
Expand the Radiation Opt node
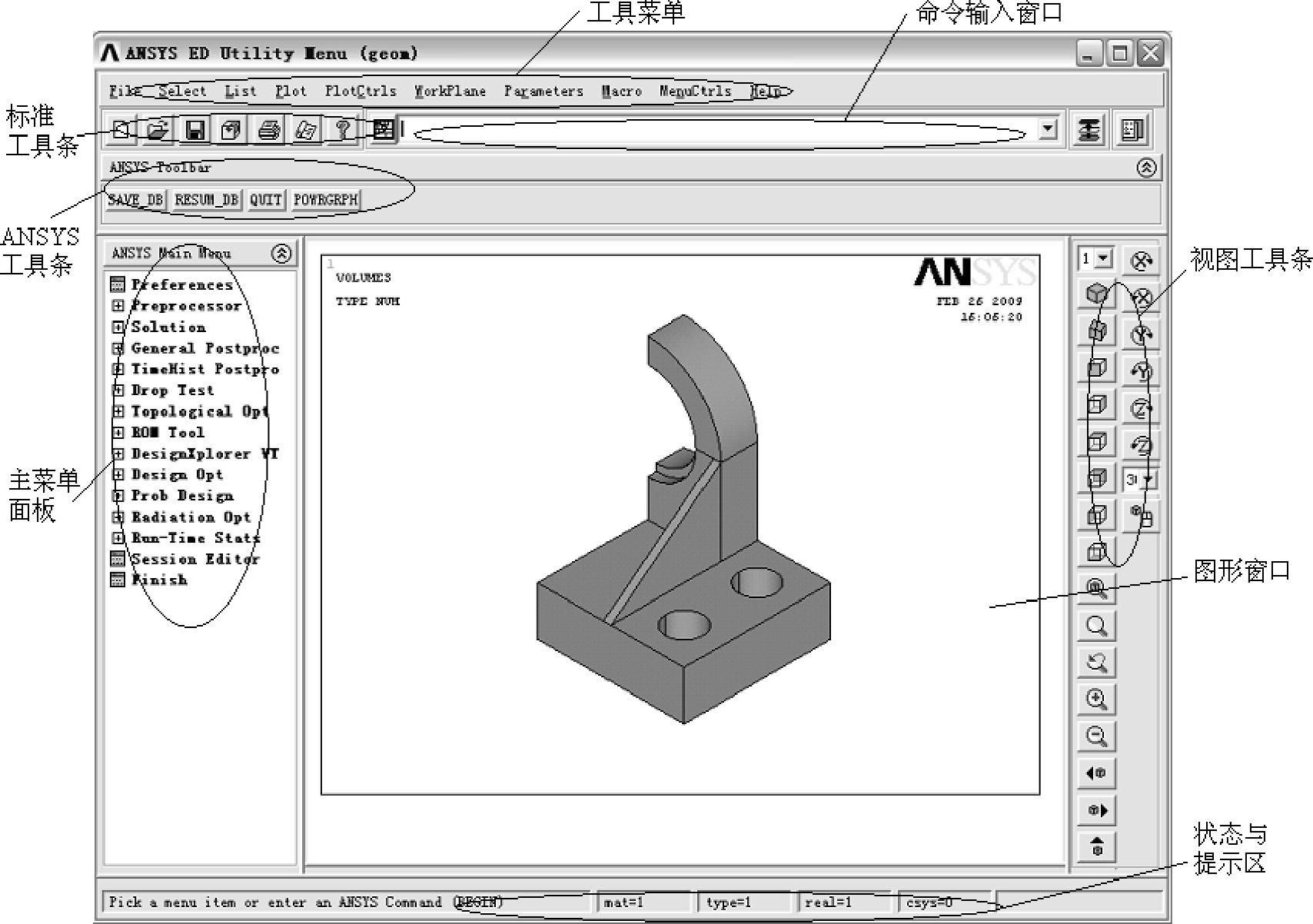click(x=118, y=517)
